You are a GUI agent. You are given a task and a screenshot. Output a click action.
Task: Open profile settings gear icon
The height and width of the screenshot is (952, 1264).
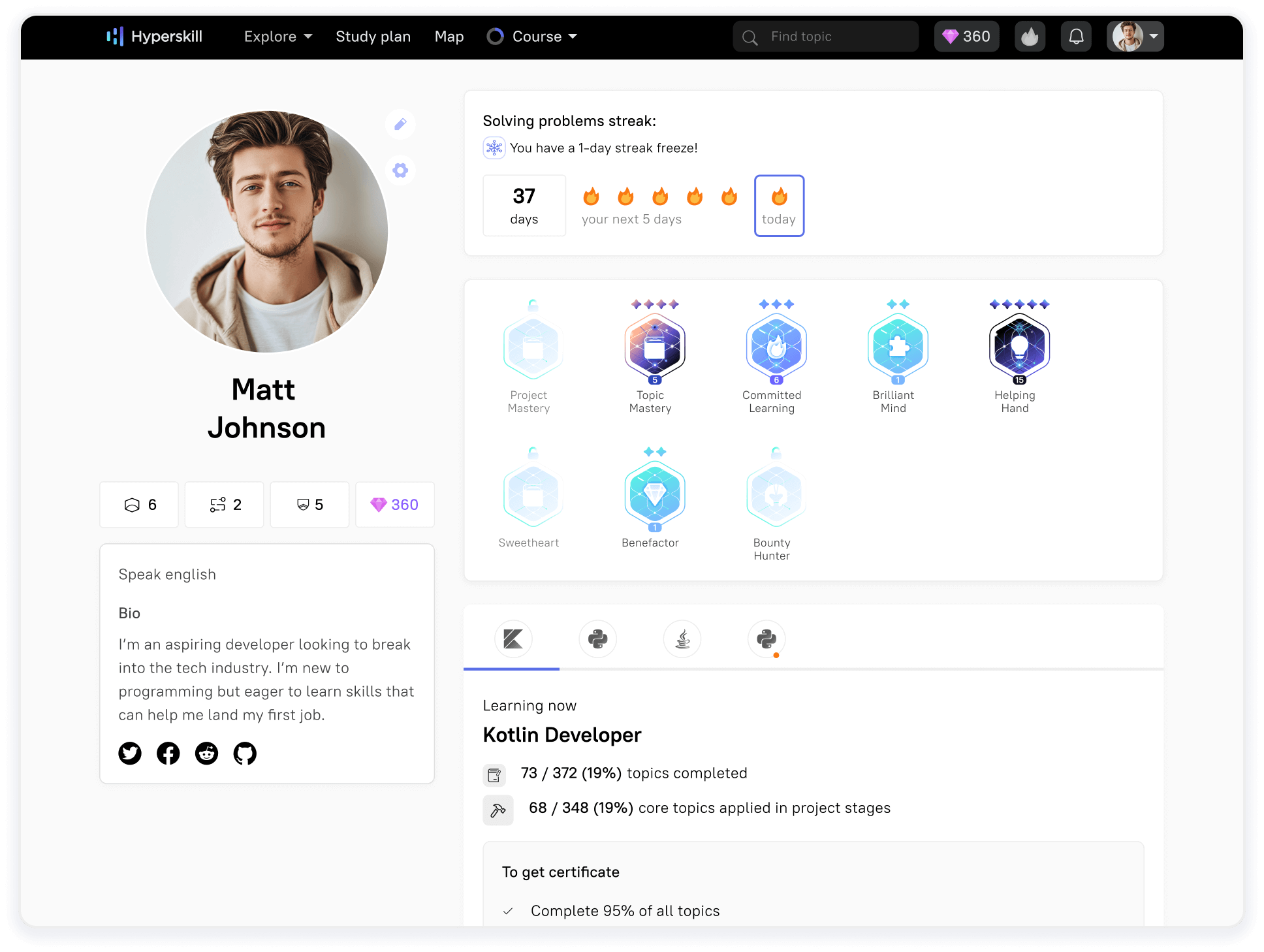pyautogui.click(x=400, y=170)
